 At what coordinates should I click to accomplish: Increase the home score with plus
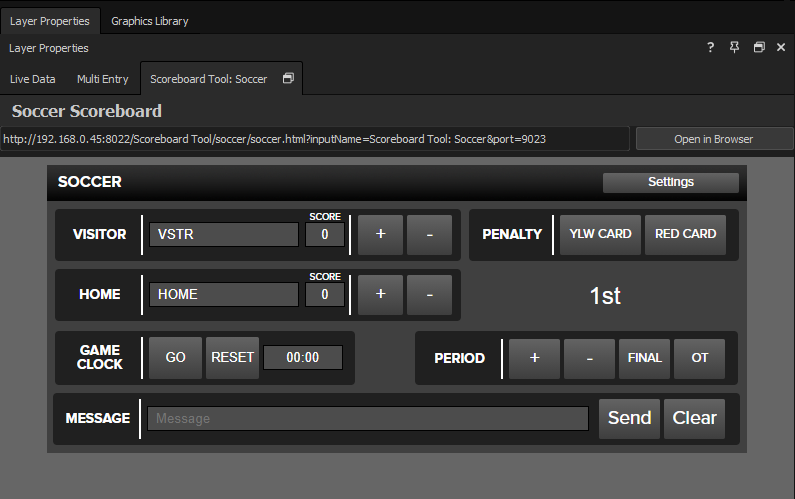point(380,294)
